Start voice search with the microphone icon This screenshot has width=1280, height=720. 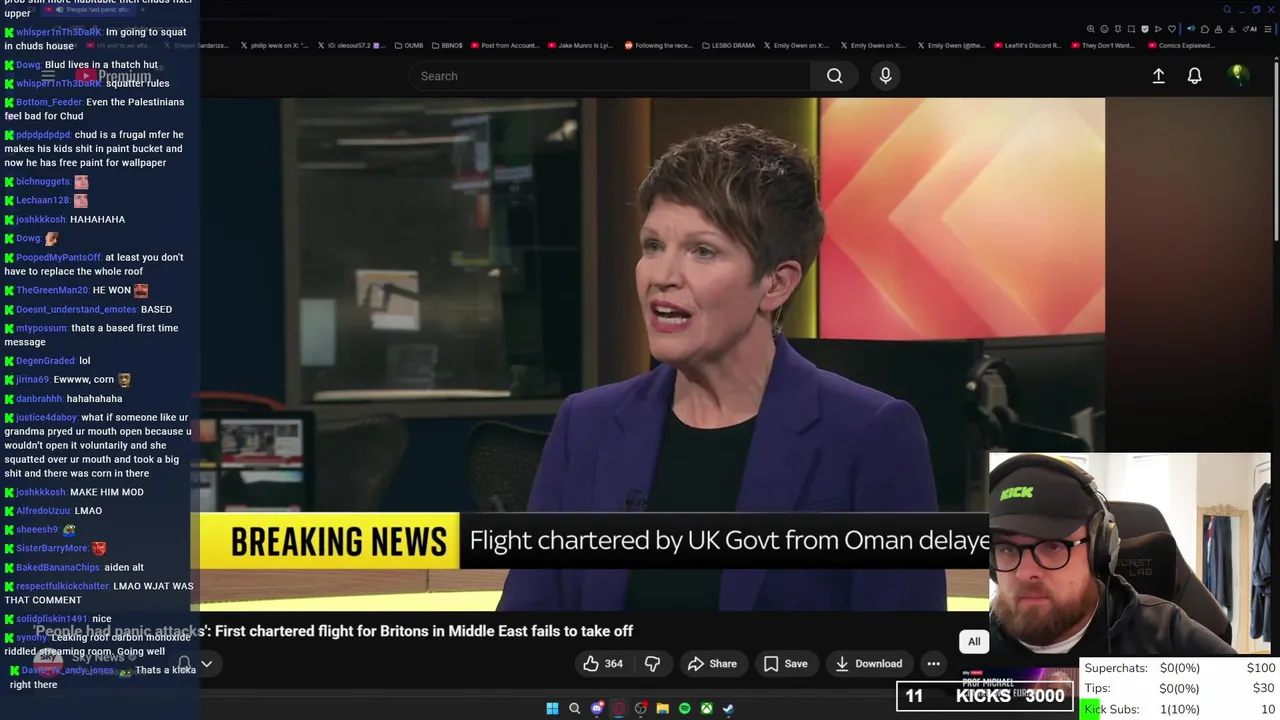[885, 76]
